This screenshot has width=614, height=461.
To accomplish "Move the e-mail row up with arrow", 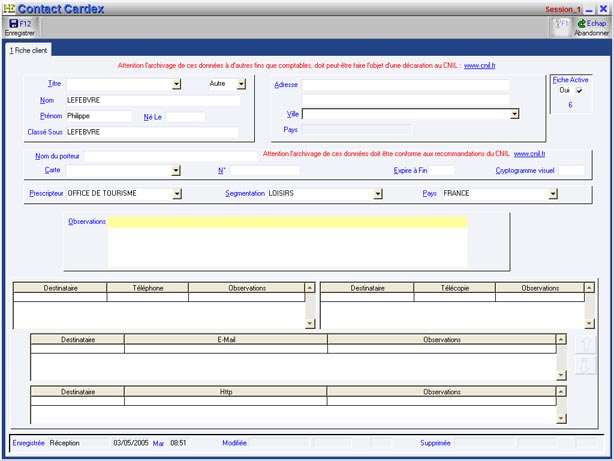I will pyautogui.click(x=586, y=345).
